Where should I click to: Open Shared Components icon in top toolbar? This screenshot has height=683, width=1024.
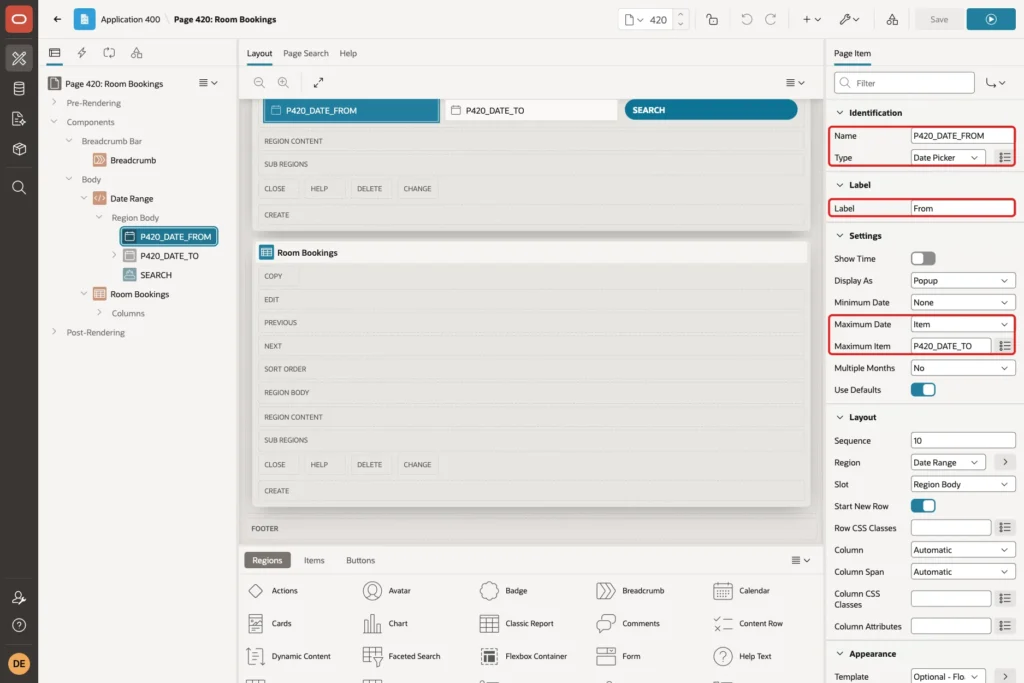892,20
